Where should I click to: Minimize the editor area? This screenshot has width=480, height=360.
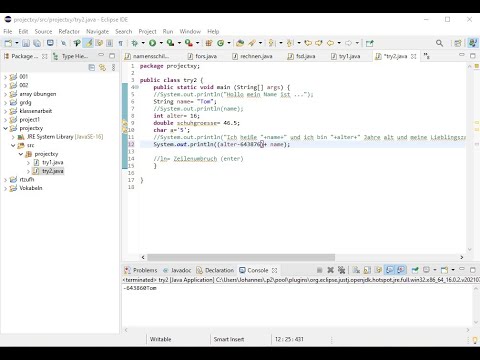click(x=462, y=55)
